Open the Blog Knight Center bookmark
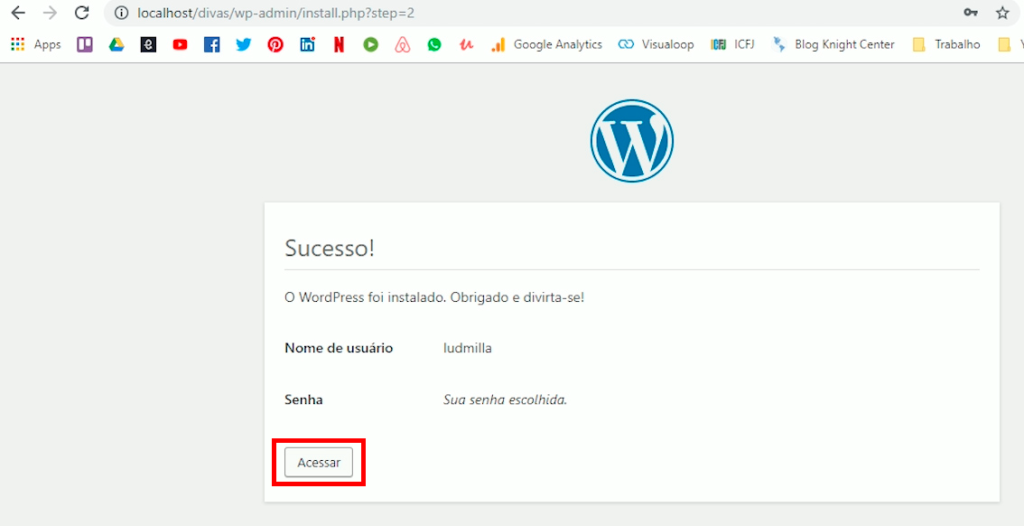The image size is (1024, 526). (x=834, y=44)
